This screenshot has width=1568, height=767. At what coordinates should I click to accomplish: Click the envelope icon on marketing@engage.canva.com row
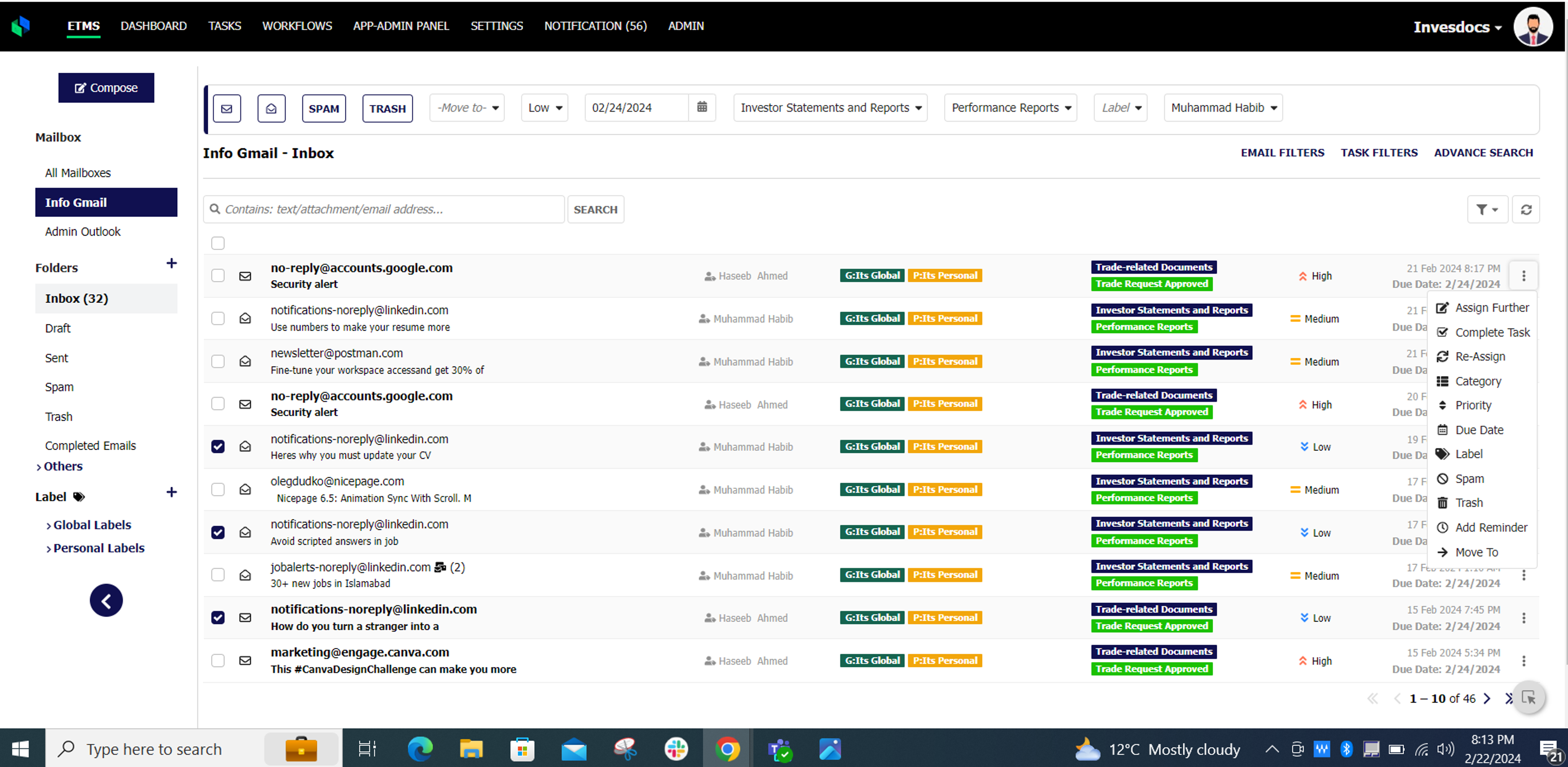click(245, 660)
